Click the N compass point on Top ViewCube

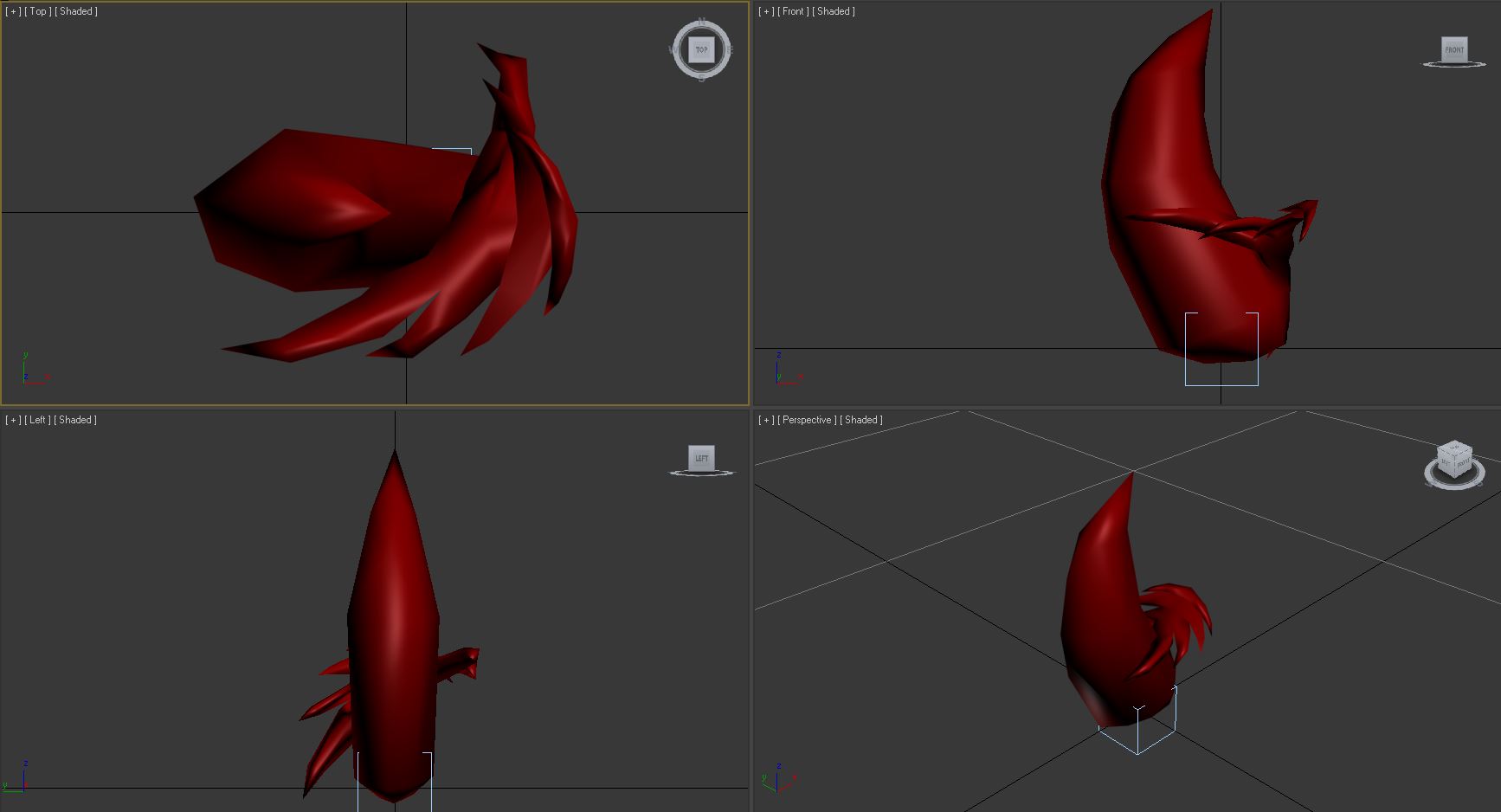pyautogui.click(x=701, y=22)
